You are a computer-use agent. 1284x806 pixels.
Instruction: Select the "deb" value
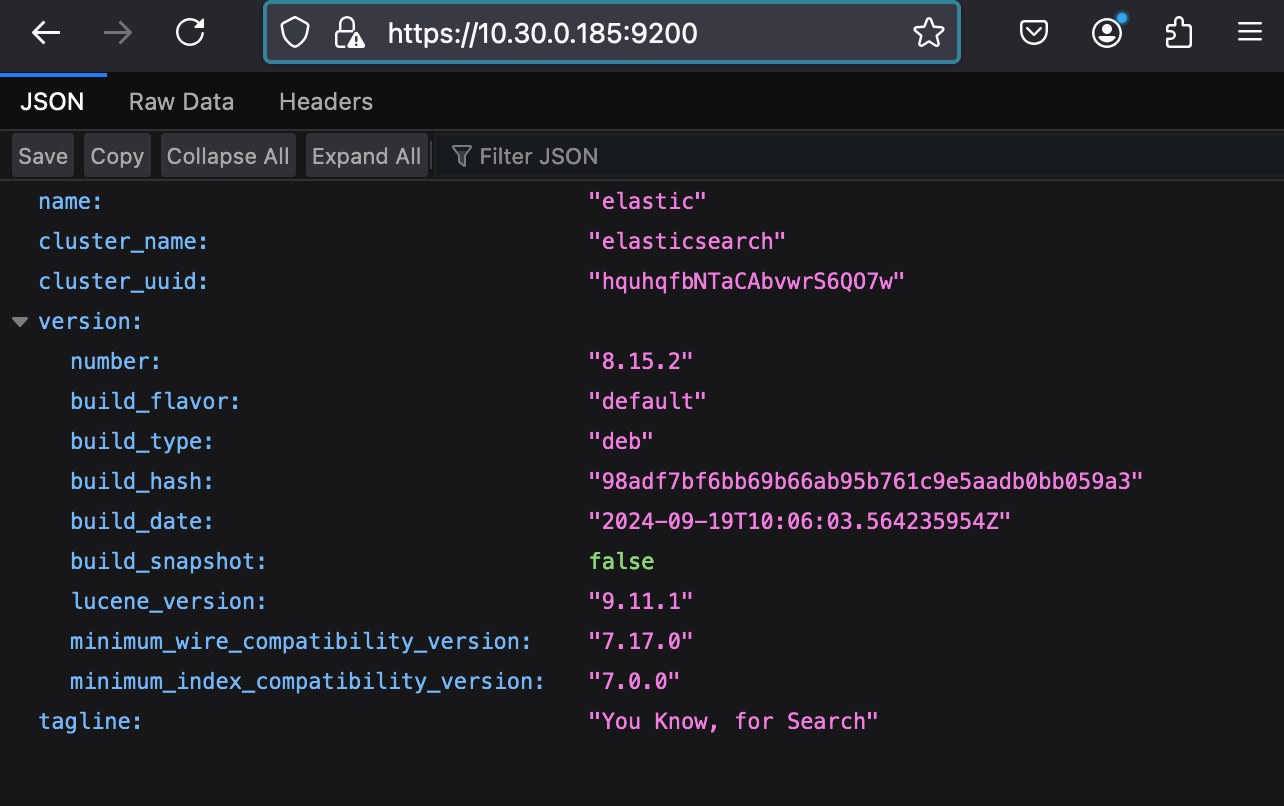[620, 442]
